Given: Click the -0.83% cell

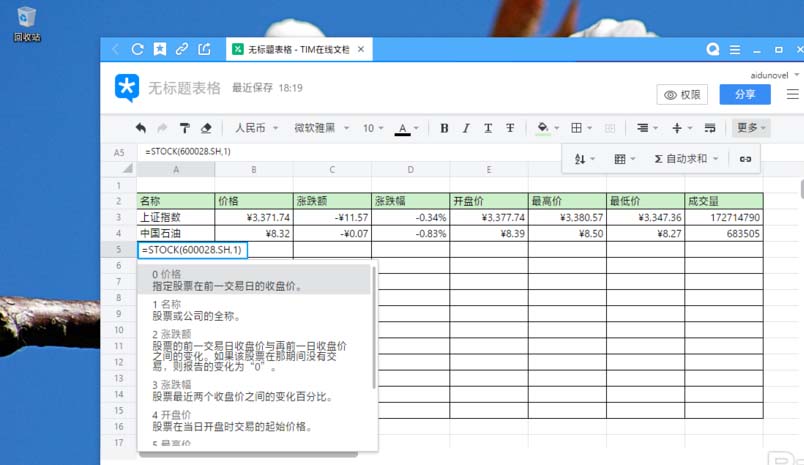Looking at the screenshot, I should [x=410, y=233].
